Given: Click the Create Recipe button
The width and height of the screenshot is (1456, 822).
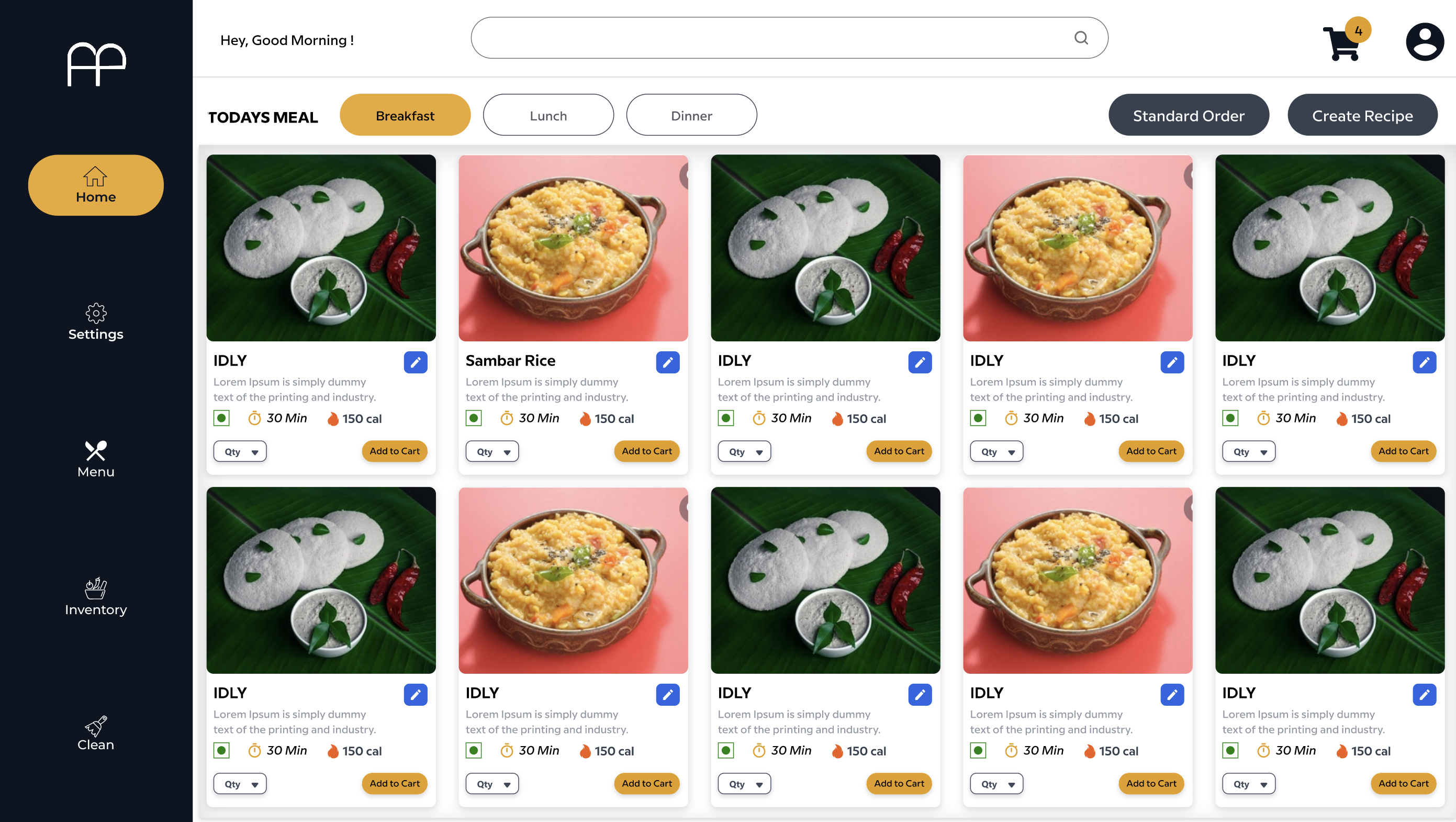Looking at the screenshot, I should coord(1362,115).
